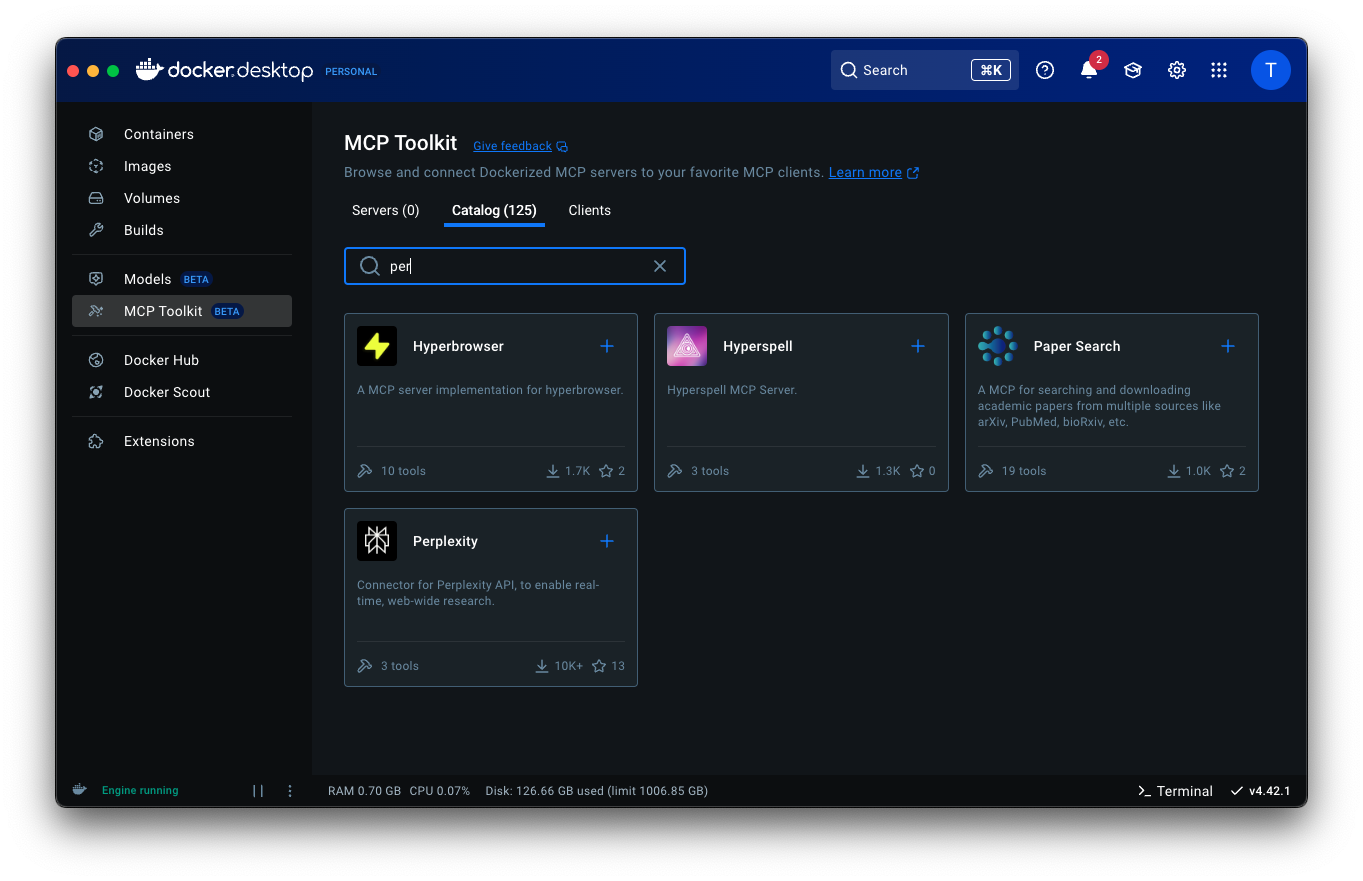This screenshot has height=881, width=1363.
Task: Click the star icon on Perplexity card
Action: pyautogui.click(x=599, y=666)
